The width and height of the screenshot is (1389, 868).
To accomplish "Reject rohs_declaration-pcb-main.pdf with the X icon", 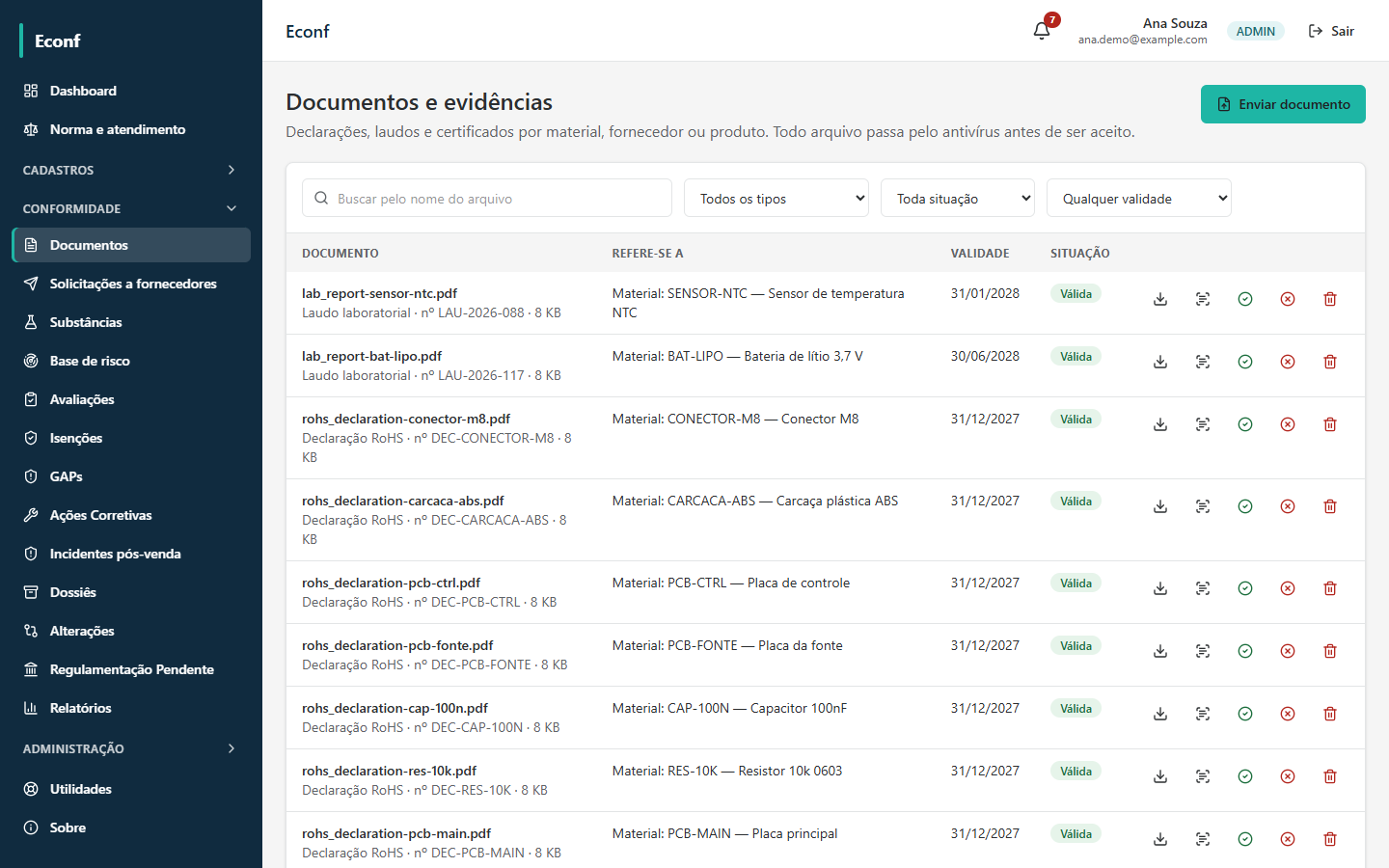I will [x=1288, y=839].
